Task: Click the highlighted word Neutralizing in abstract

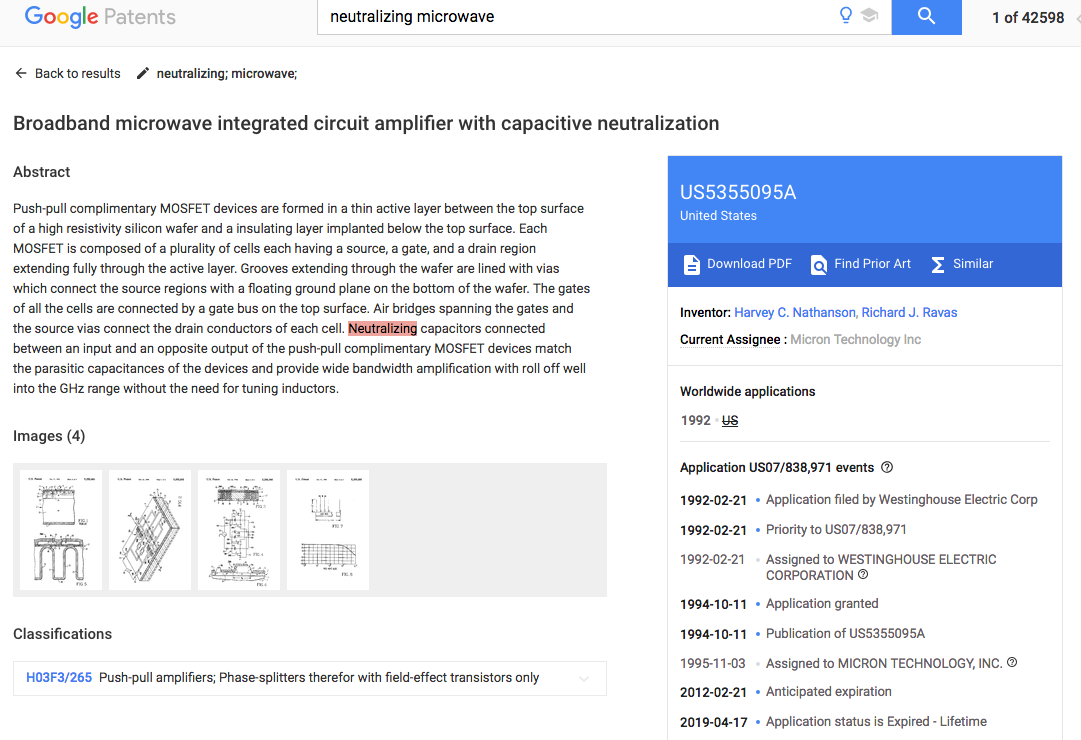Action: [383, 328]
